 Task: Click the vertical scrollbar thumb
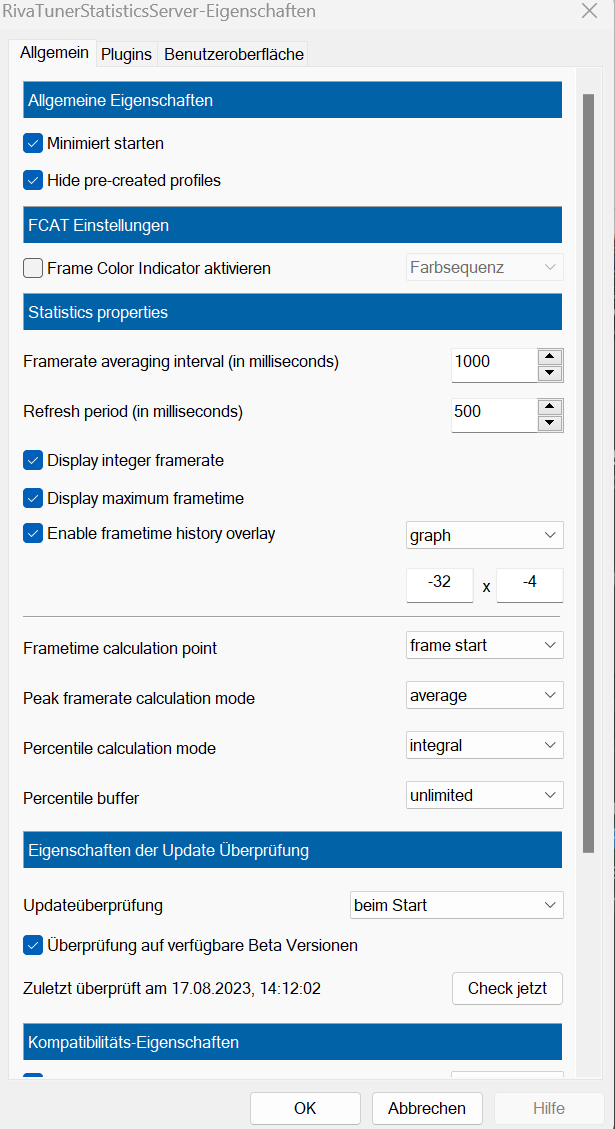[588, 473]
